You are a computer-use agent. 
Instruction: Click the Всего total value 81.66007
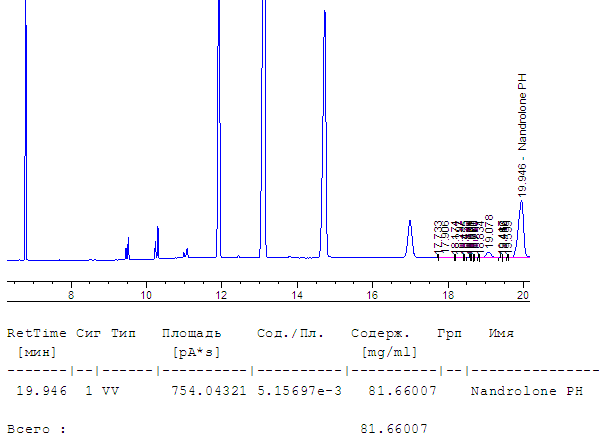pos(394,429)
